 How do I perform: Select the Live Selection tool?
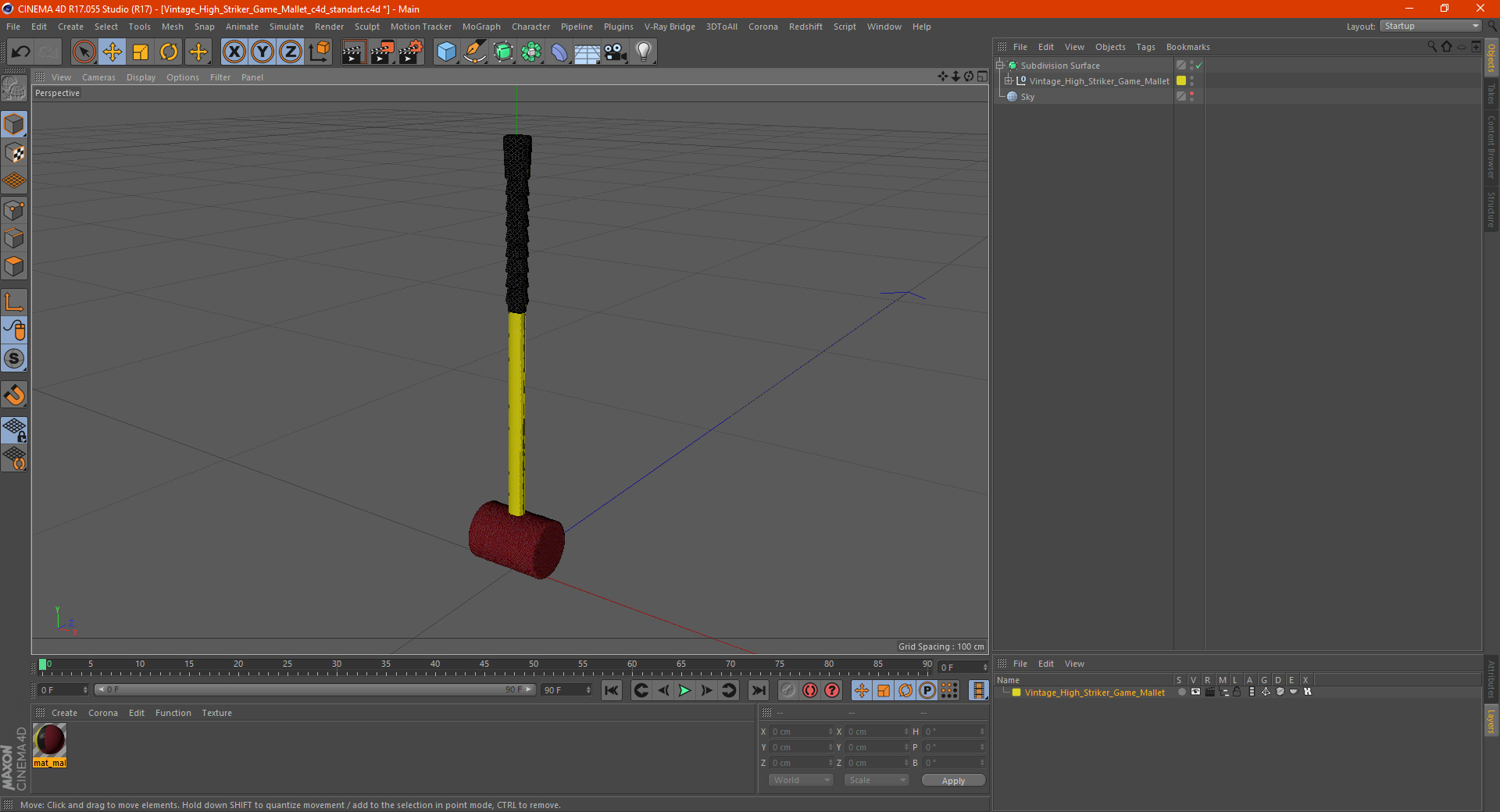click(x=84, y=52)
